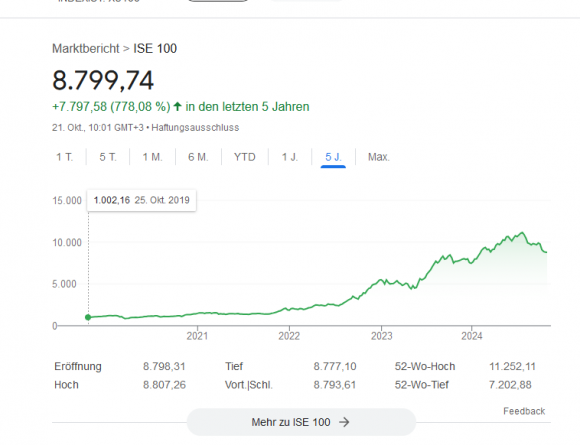The image size is (580, 445).
Task: Select the 1 T. time range tab
Action: (x=65, y=157)
